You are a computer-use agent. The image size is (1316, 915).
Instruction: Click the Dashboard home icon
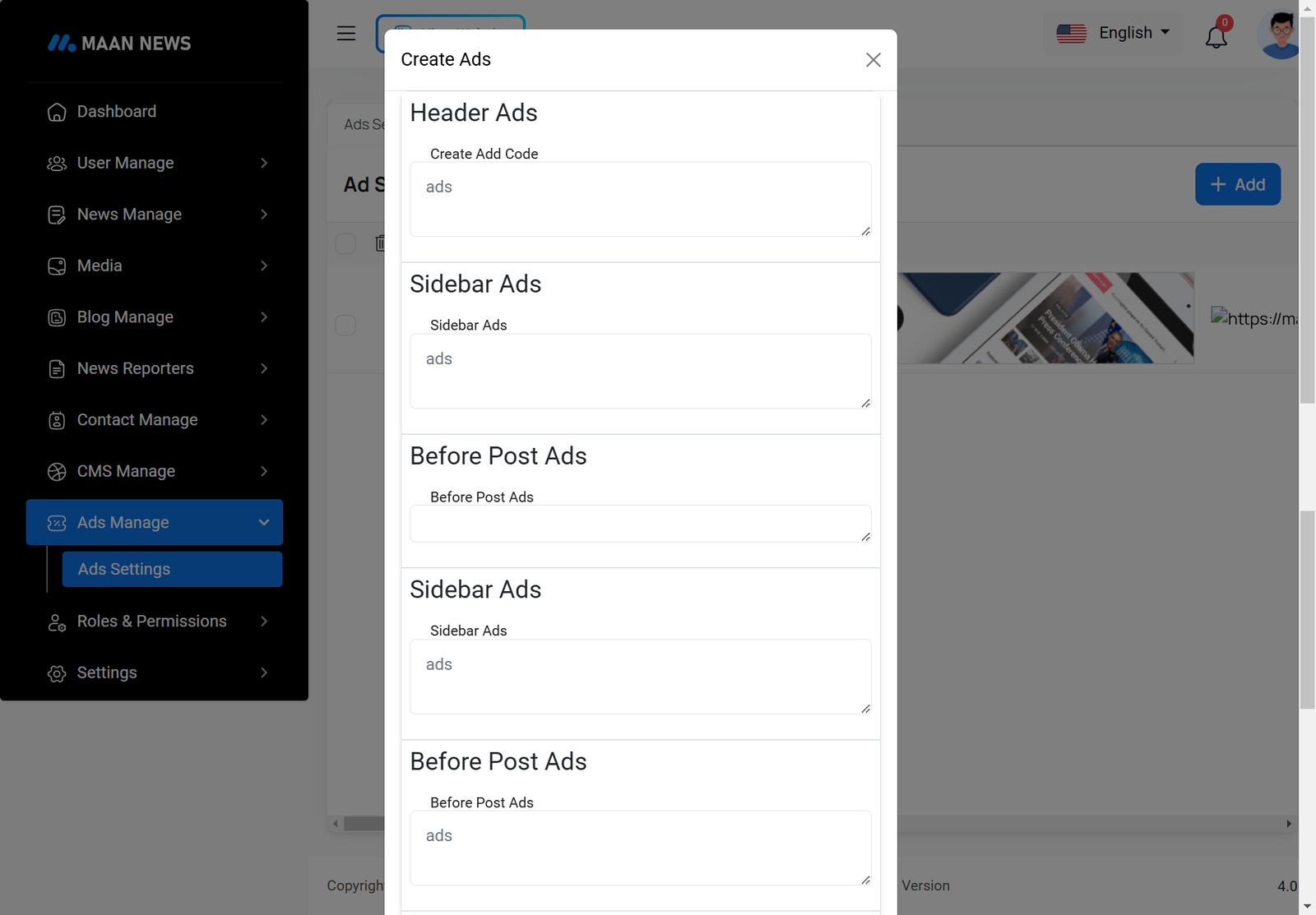pos(57,112)
